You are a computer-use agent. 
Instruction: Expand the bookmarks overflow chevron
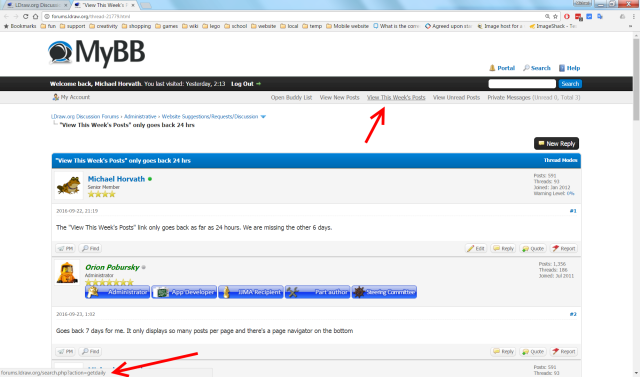click(x=630, y=26)
